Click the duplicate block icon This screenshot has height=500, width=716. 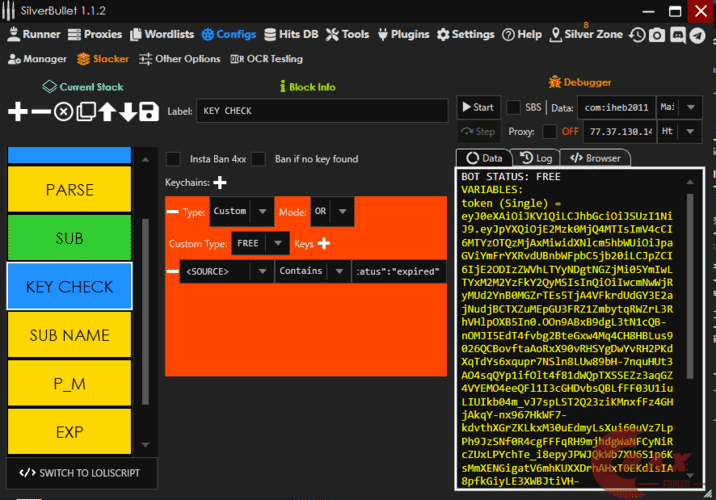tap(85, 111)
